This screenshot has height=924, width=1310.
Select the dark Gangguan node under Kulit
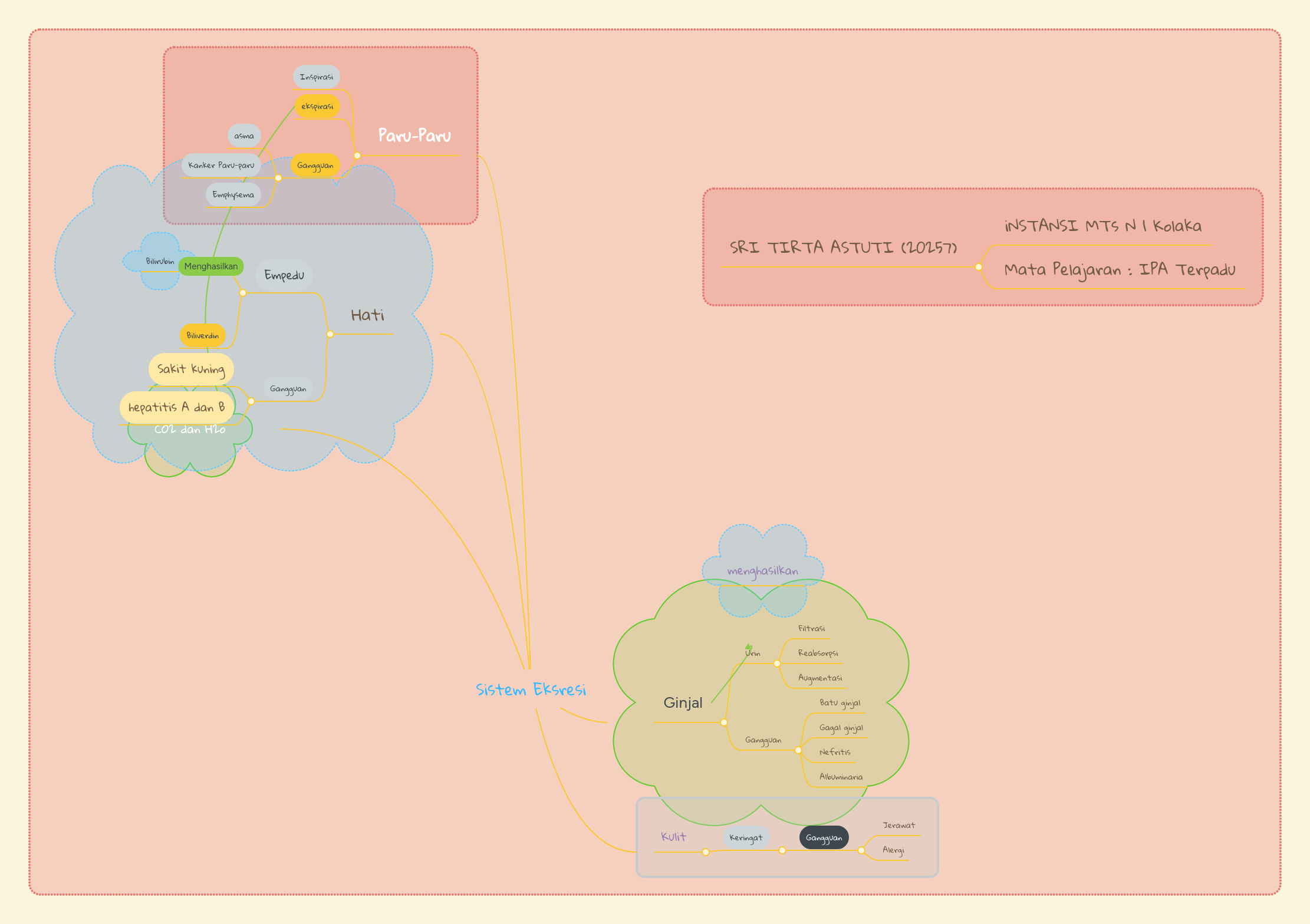[824, 838]
